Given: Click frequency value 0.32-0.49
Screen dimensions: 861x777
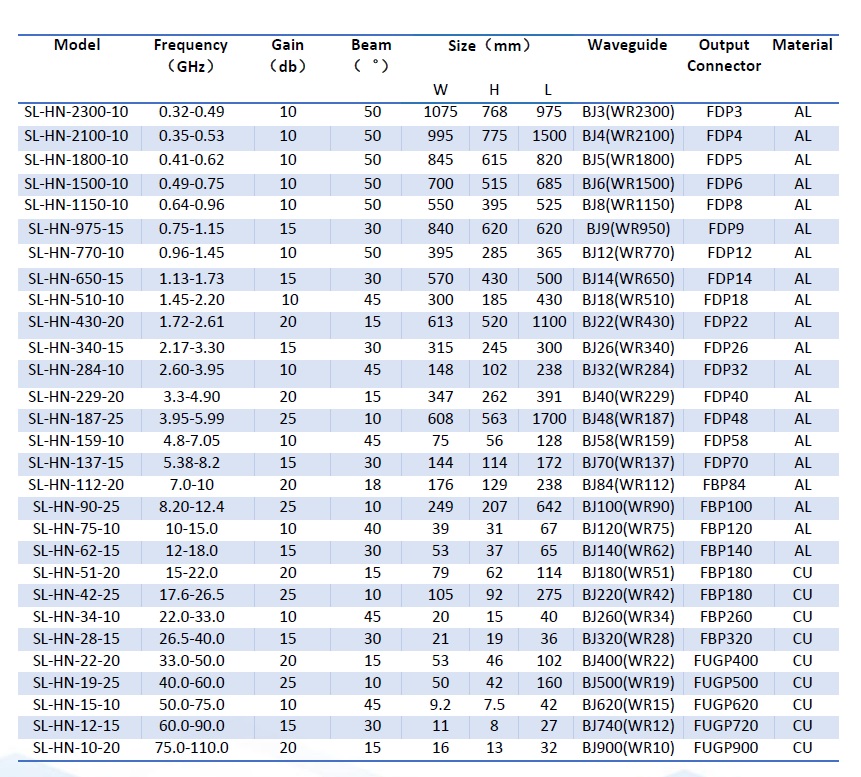Looking at the screenshot, I should coord(192,112).
